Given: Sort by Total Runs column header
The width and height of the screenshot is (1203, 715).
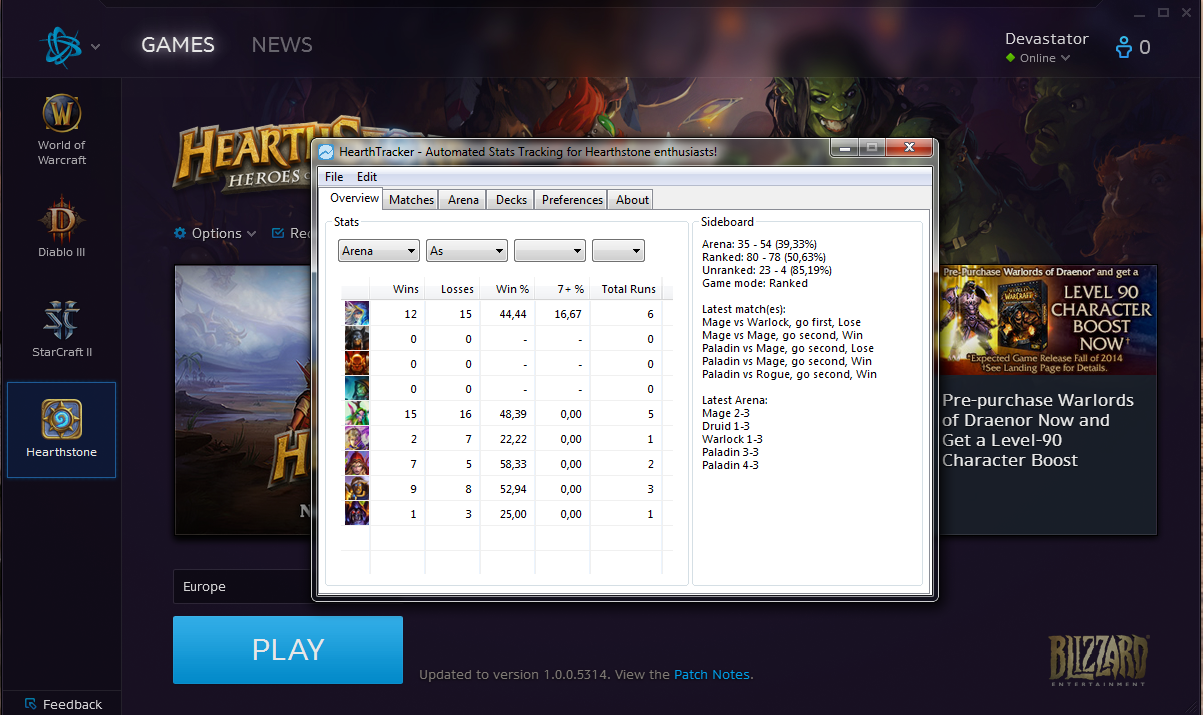Looking at the screenshot, I should (626, 289).
